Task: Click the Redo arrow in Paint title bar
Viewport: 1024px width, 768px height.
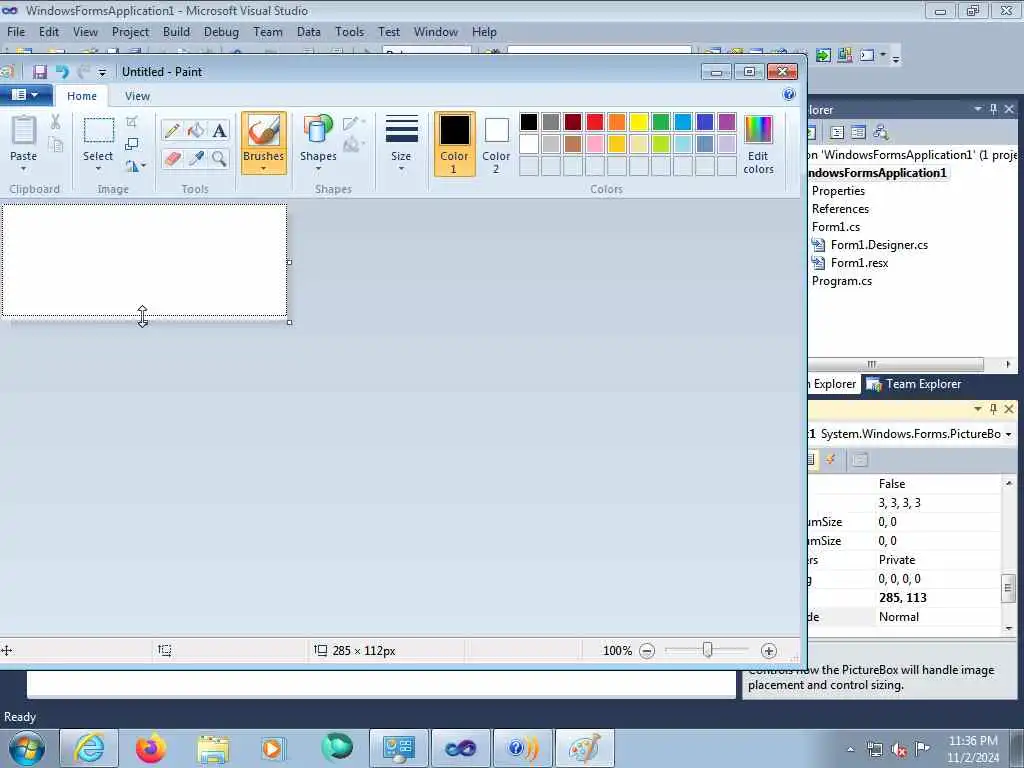Action: (83, 72)
